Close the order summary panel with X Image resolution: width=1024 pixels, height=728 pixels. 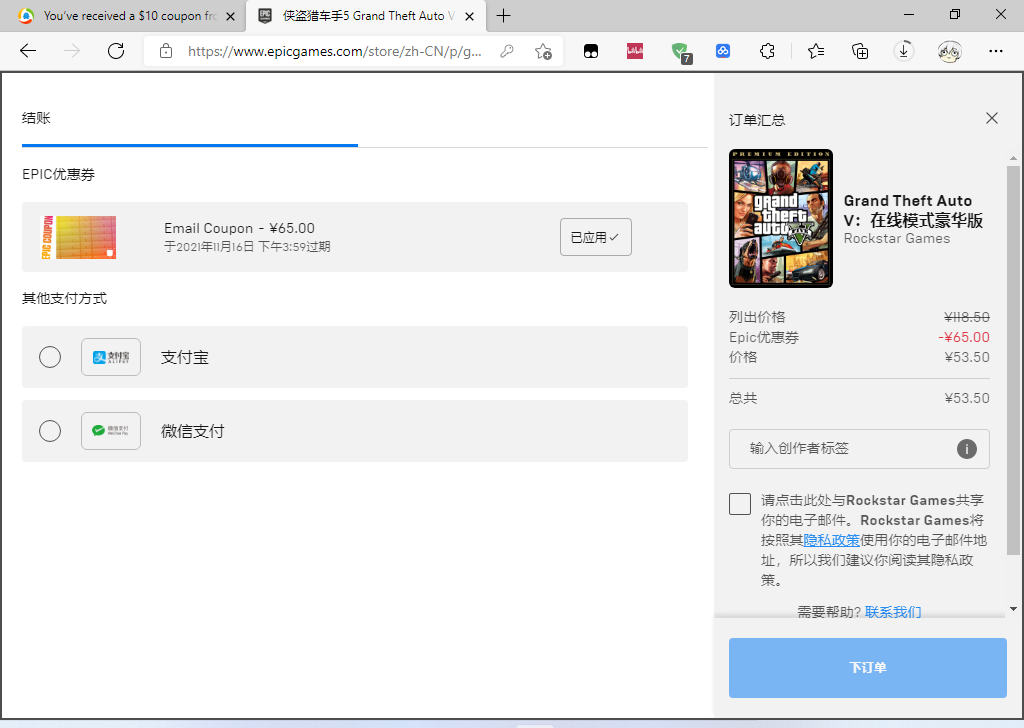pyautogui.click(x=992, y=118)
